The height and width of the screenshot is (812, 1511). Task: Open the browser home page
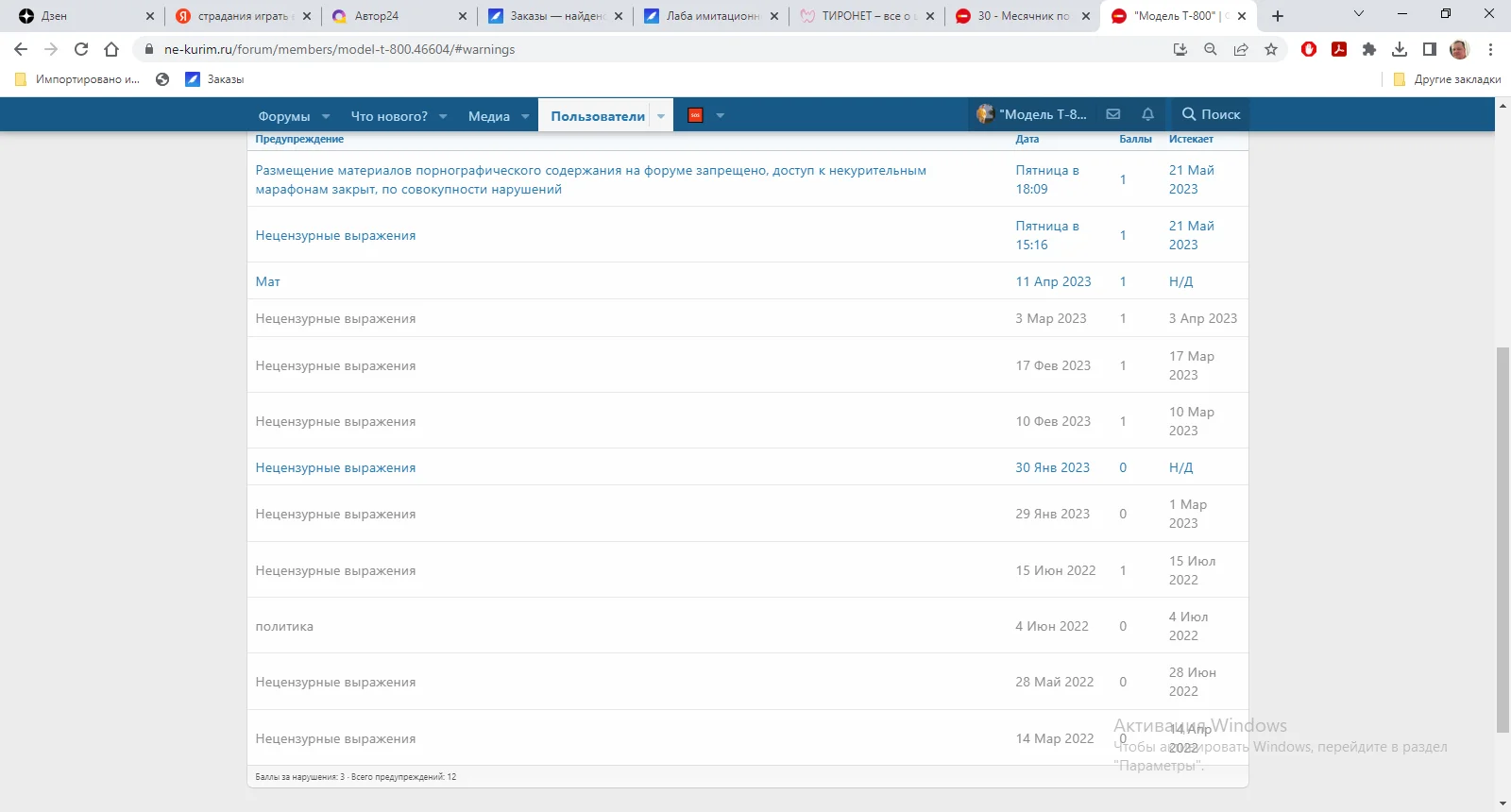[111, 49]
